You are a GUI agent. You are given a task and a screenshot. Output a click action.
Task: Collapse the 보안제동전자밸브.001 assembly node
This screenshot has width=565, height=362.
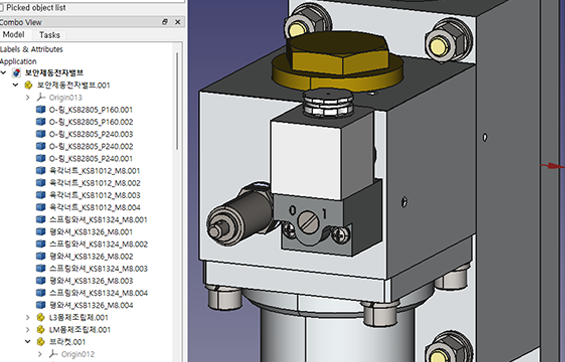tap(15, 85)
